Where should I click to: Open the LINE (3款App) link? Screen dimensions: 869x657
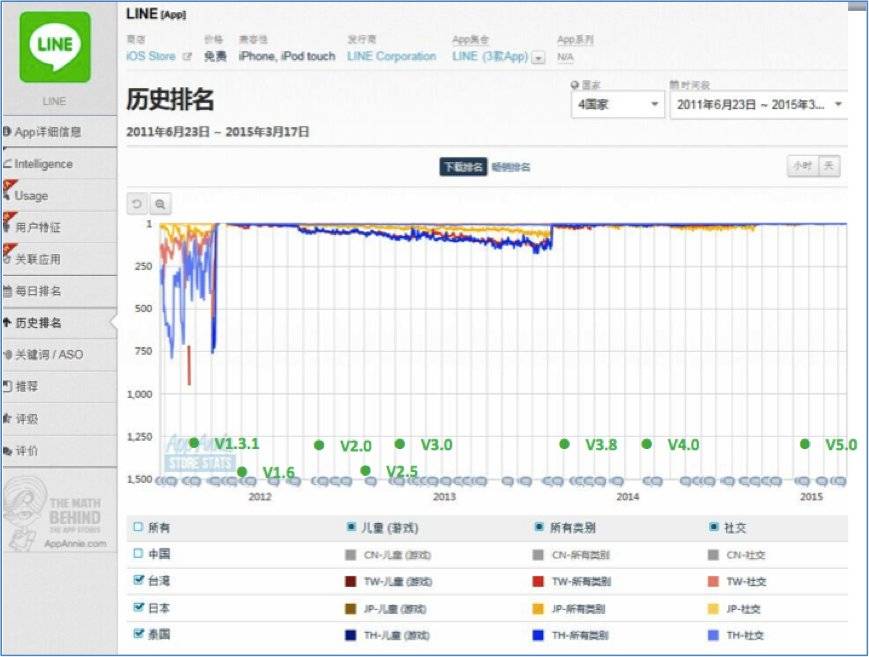tap(490, 57)
